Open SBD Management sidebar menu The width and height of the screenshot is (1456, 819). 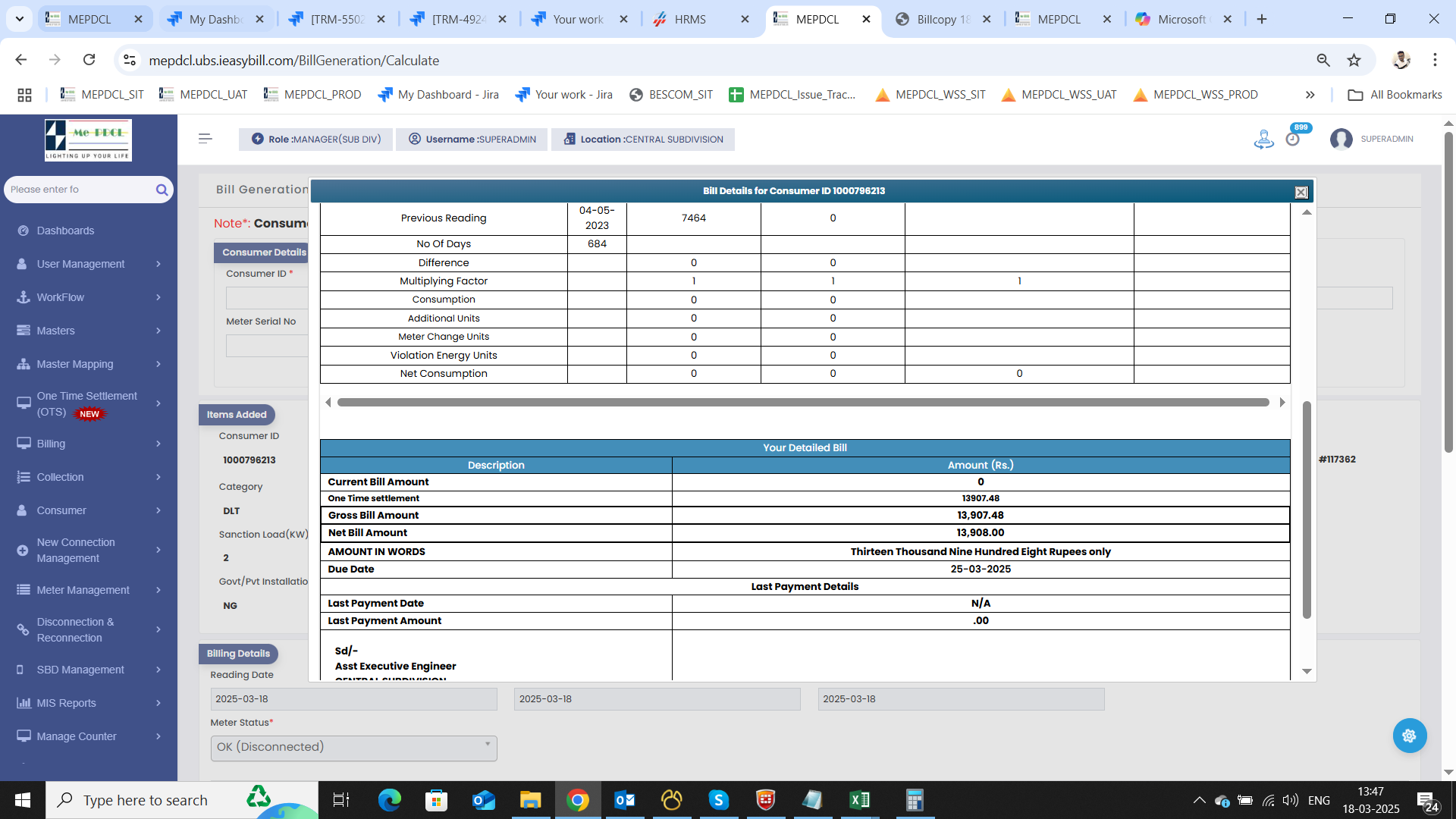[89, 670]
